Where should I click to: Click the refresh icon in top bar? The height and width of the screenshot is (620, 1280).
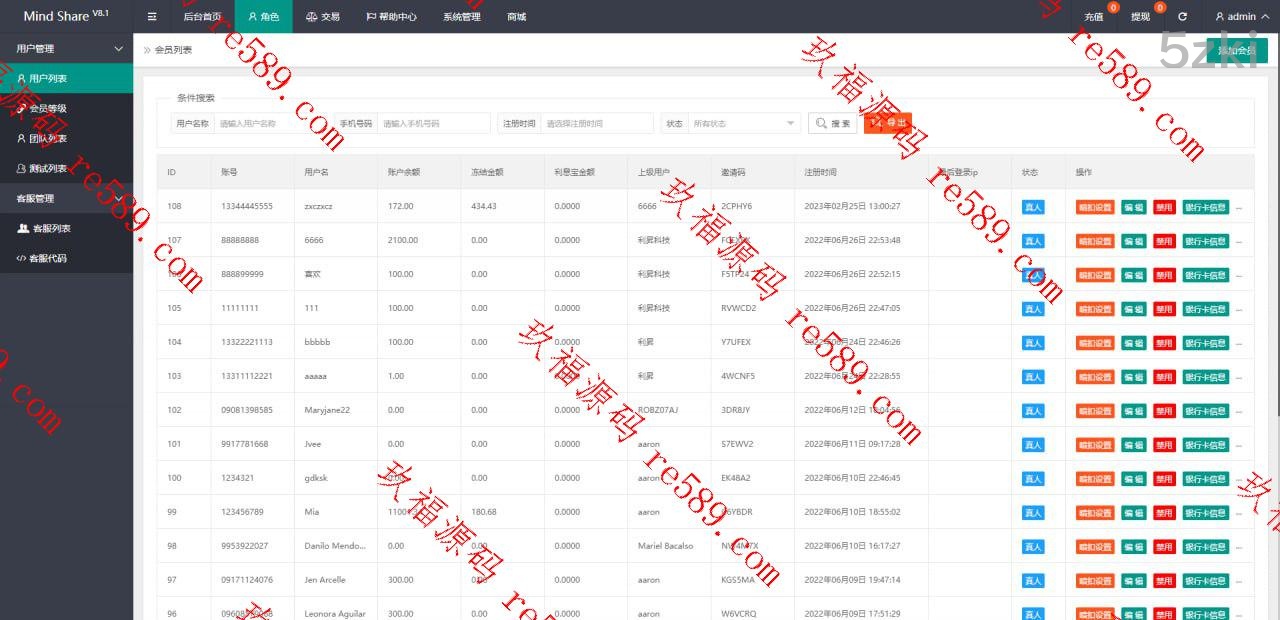(x=1183, y=17)
